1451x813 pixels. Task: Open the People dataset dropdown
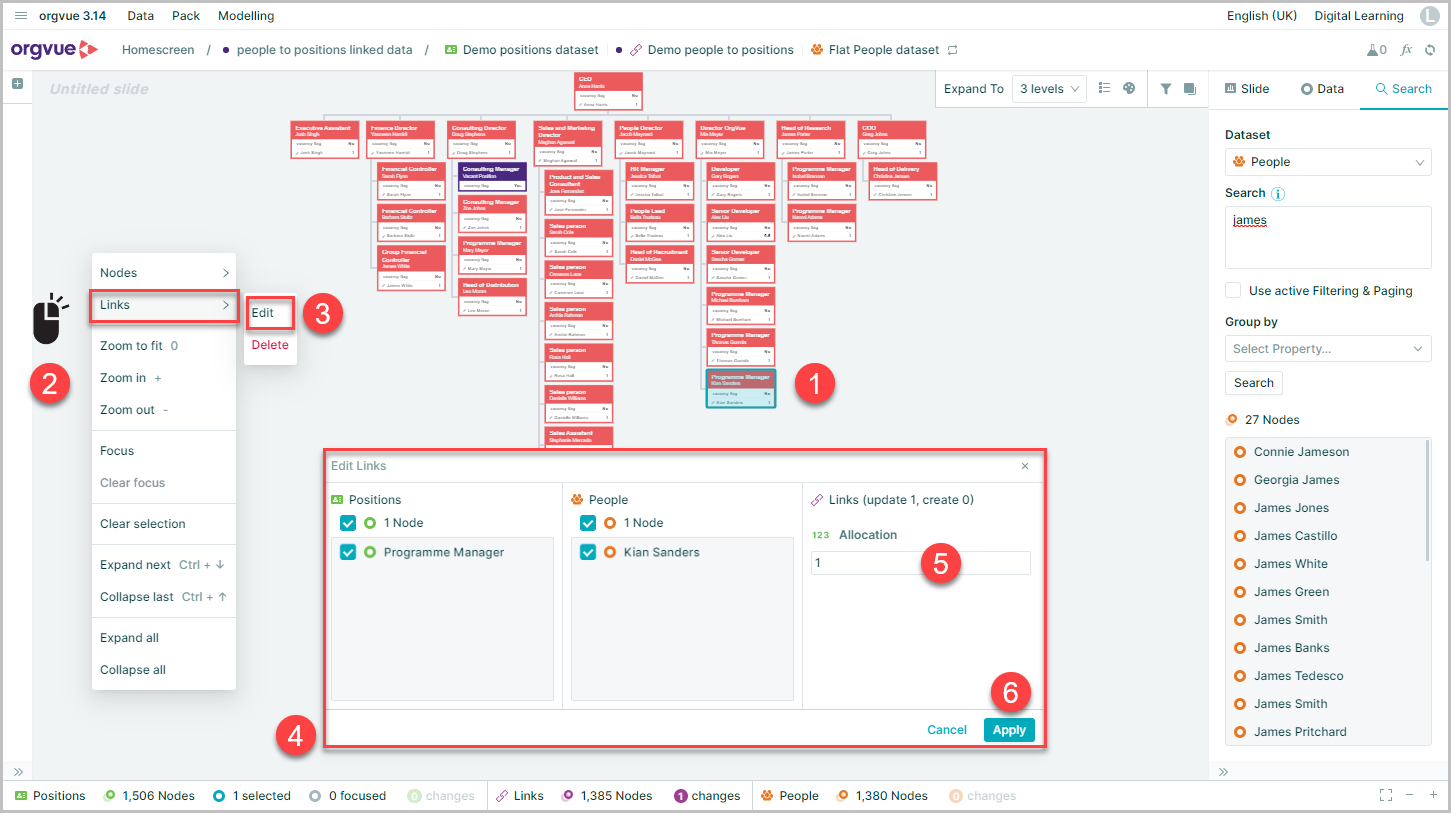1328,162
